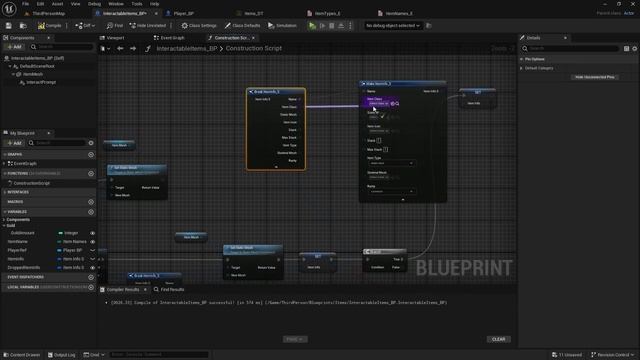The height and width of the screenshot is (360, 640).
Task: Add a new variable with the plus icon
Action: tap(91, 212)
